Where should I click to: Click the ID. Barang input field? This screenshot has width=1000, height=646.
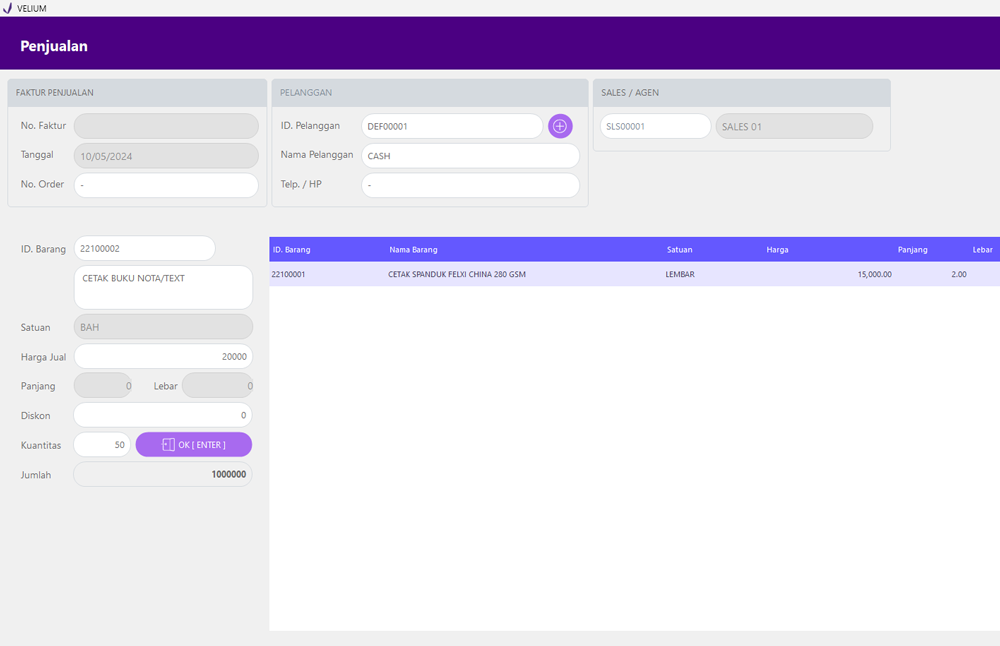(x=144, y=248)
